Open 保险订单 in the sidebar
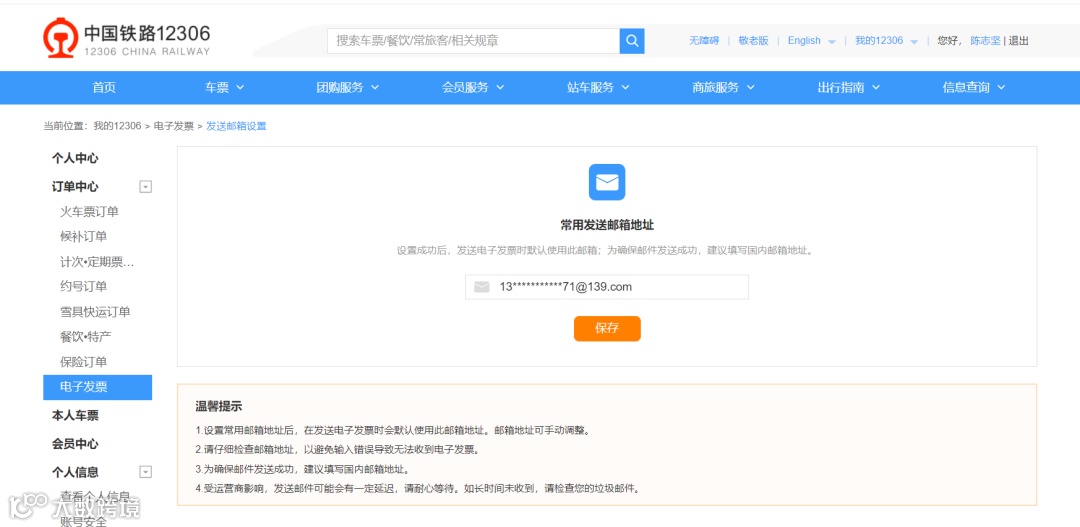This screenshot has width=1080, height=527. point(83,362)
